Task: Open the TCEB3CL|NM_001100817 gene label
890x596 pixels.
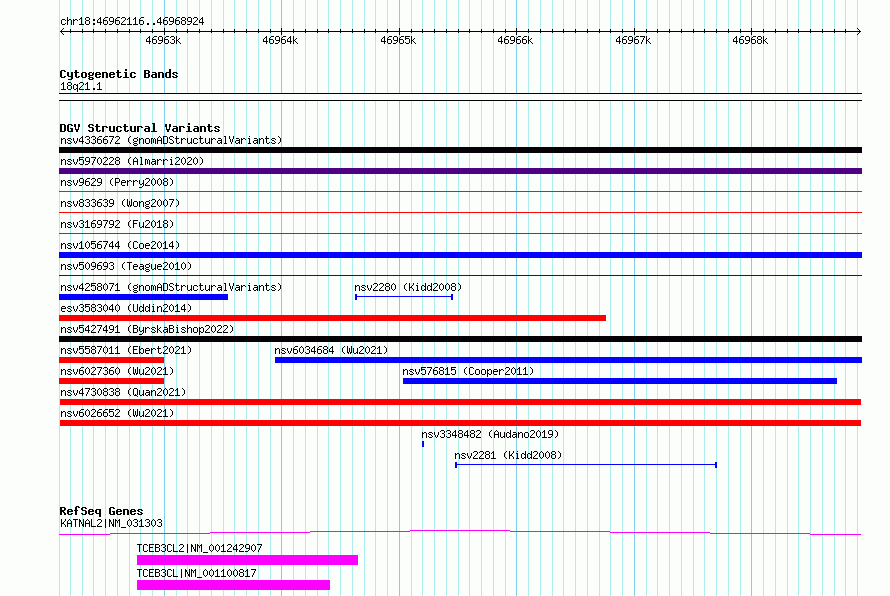Action: [x=196, y=573]
